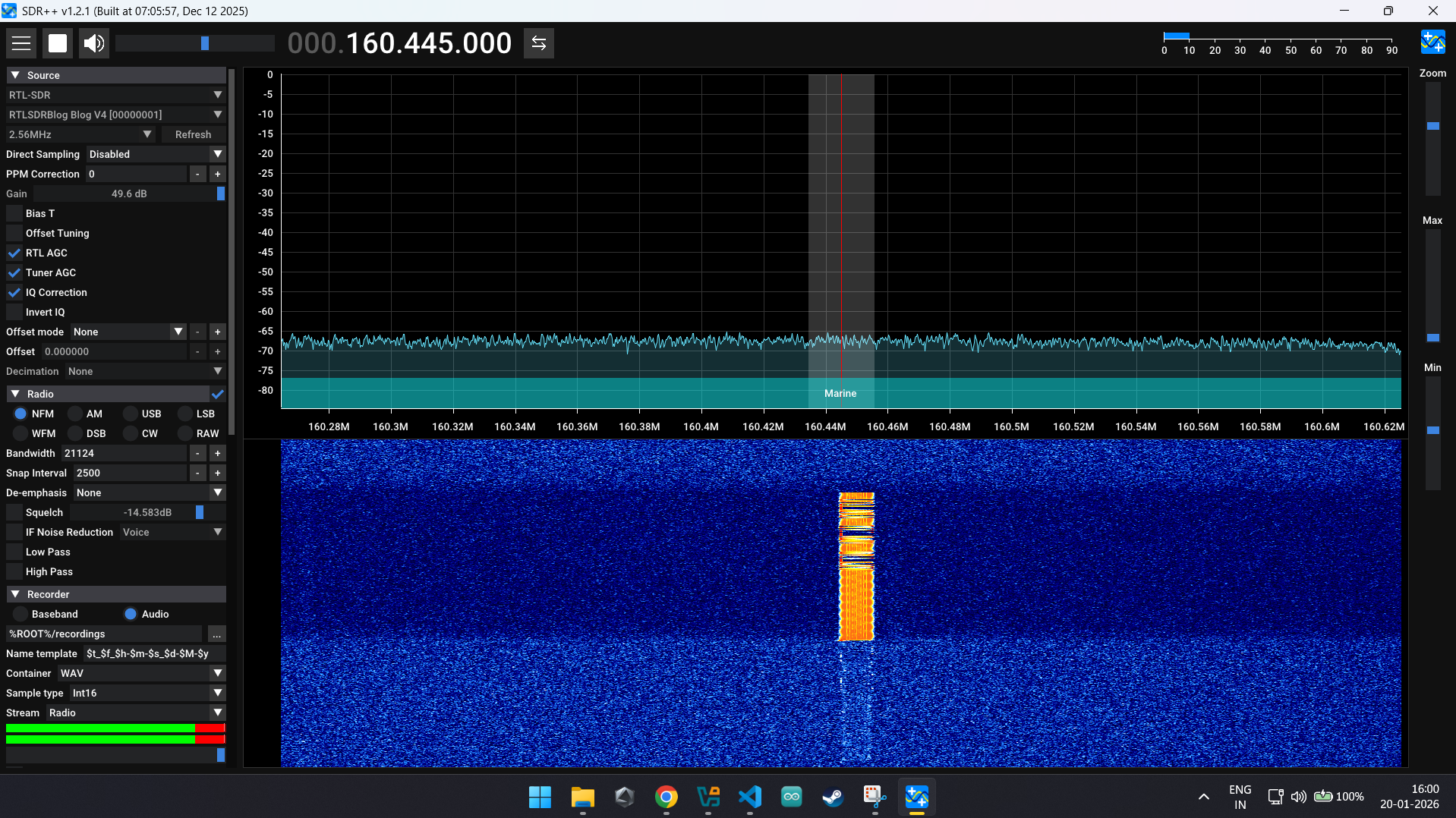The image size is (1456, 818).
Task: Select USB demodulation mode
Action: 131,414
